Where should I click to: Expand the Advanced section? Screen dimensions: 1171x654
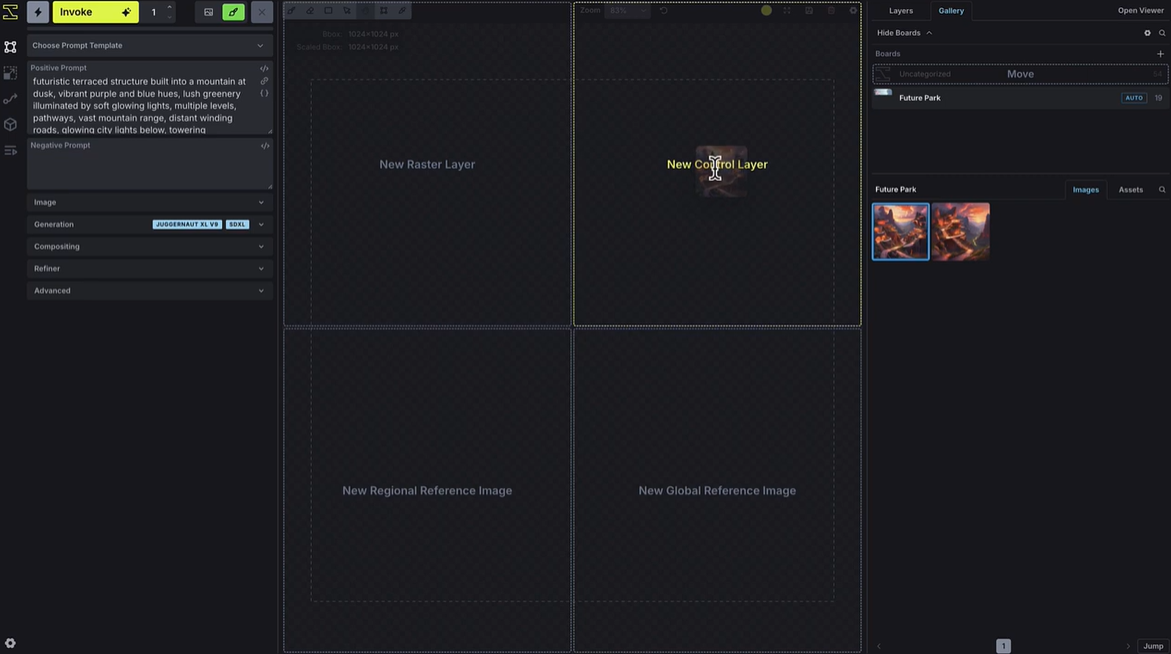click(x=149, y=290)
